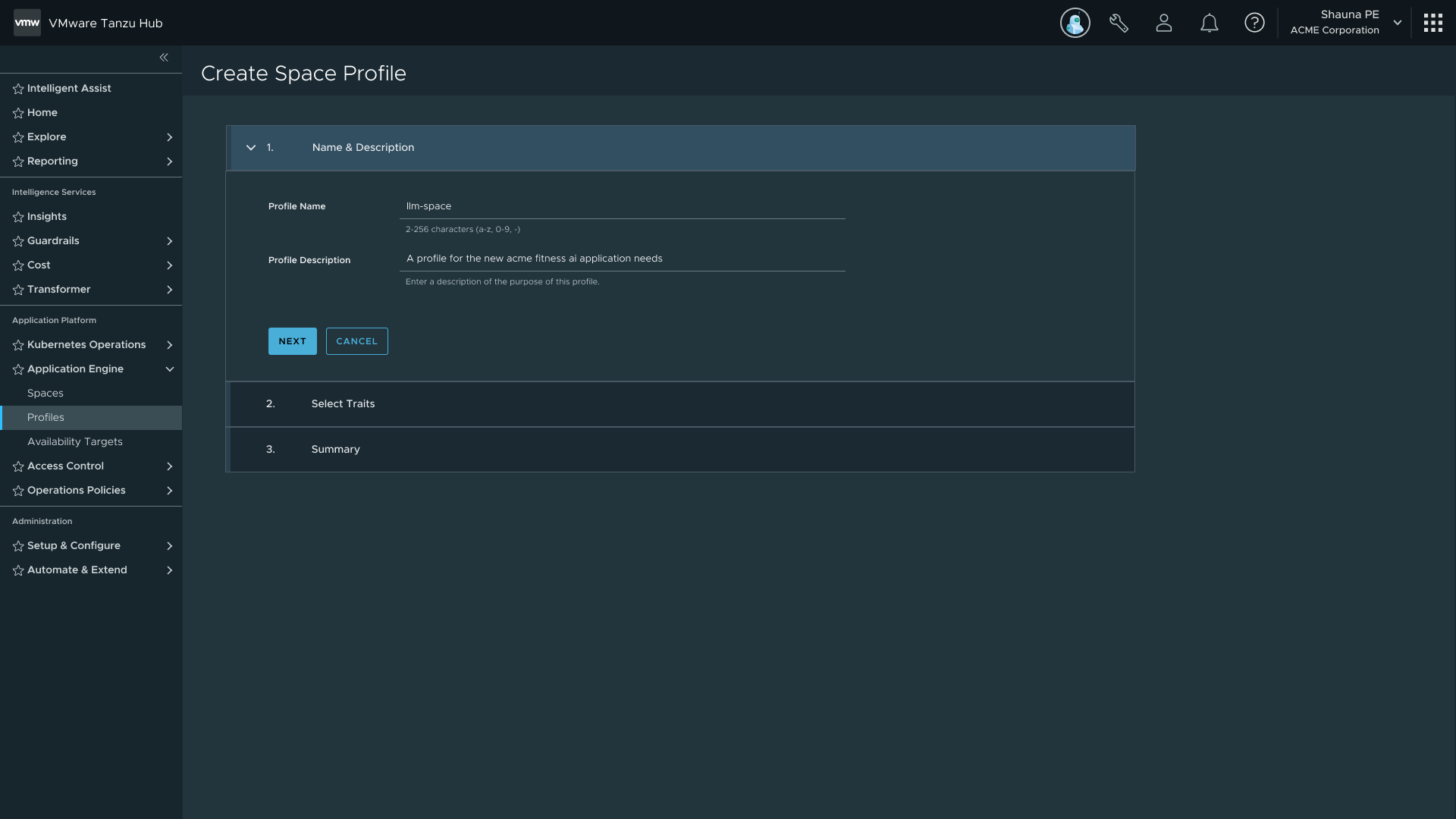Open step 3 Summary

(680, 450)
